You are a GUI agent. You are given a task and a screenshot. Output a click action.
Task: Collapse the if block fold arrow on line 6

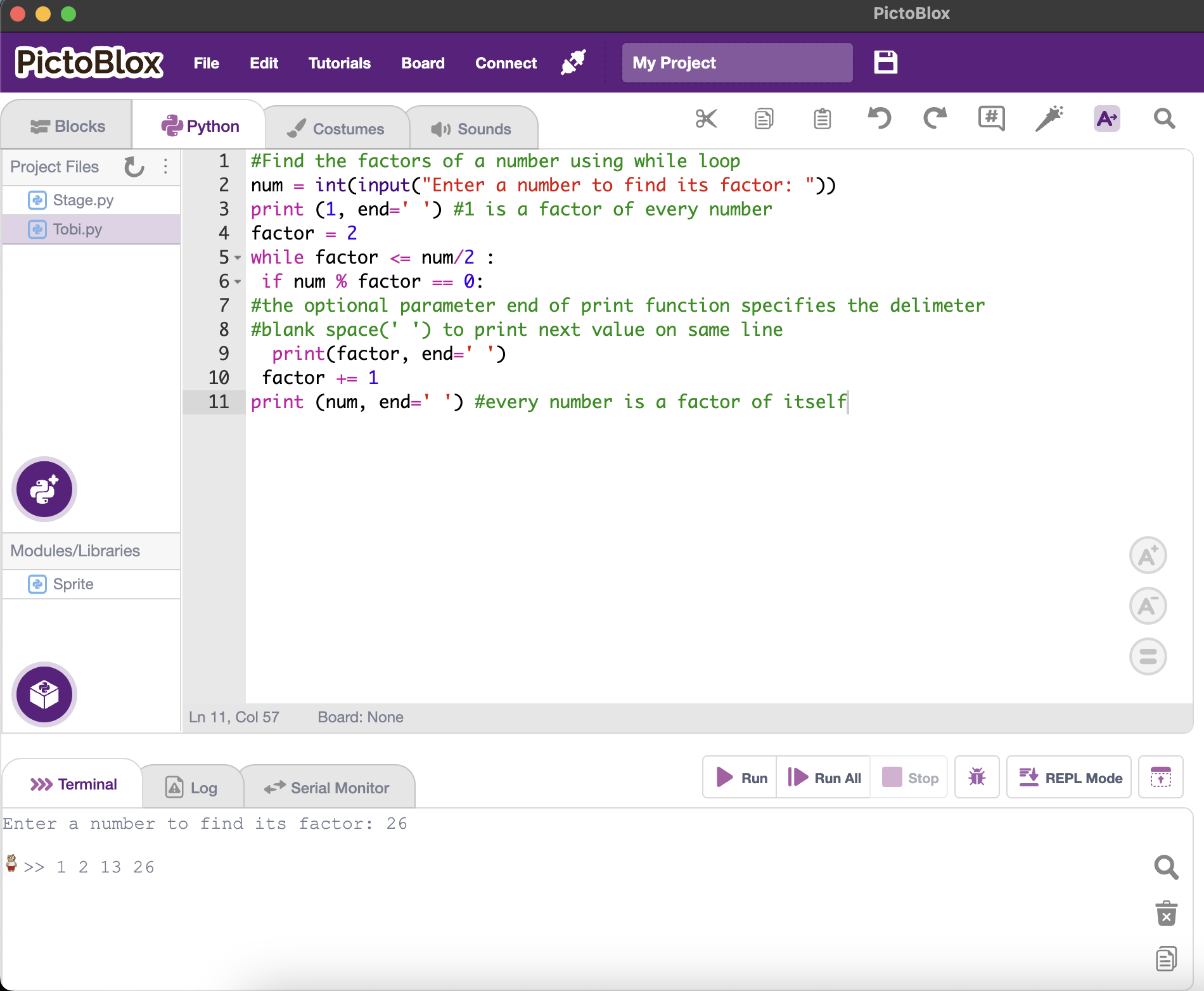point(238,282)
